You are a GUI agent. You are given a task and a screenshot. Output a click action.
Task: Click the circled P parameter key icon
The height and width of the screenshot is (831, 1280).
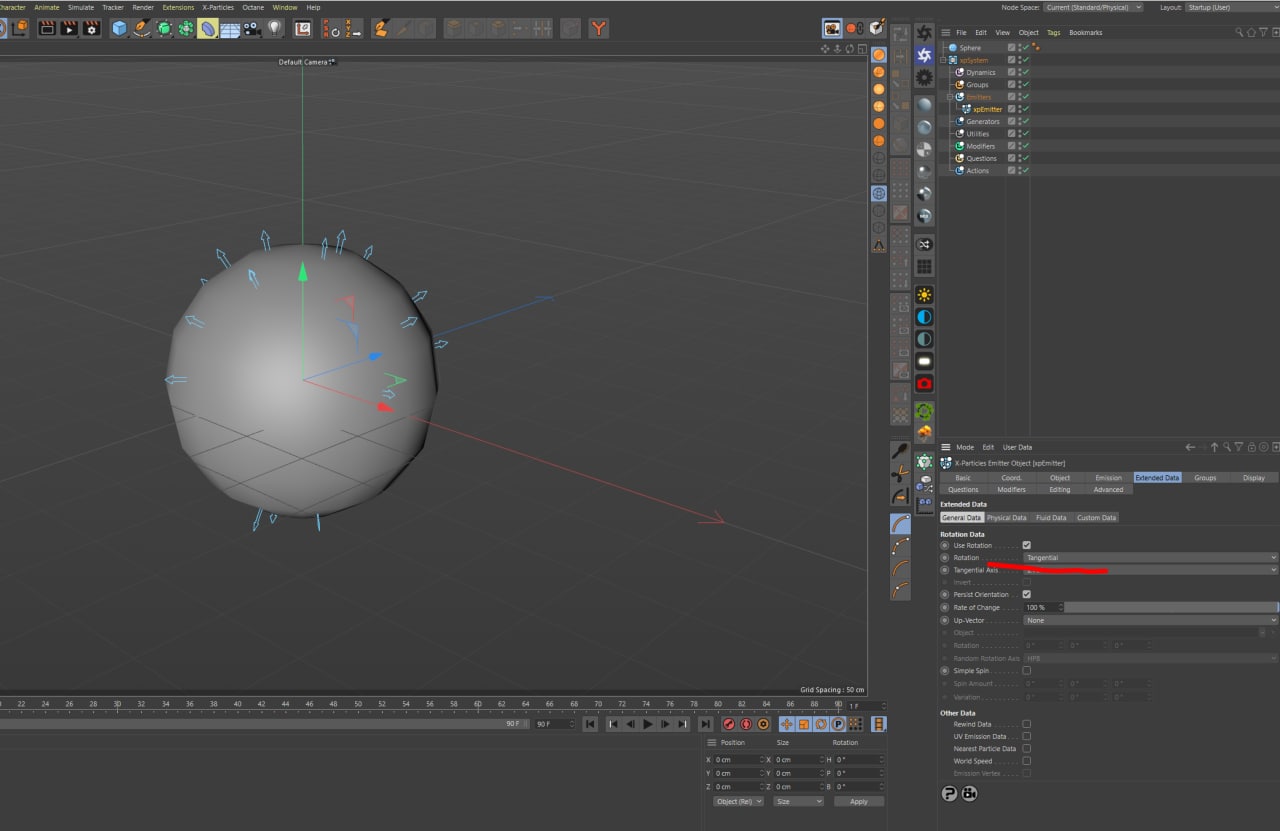point(838,724)
